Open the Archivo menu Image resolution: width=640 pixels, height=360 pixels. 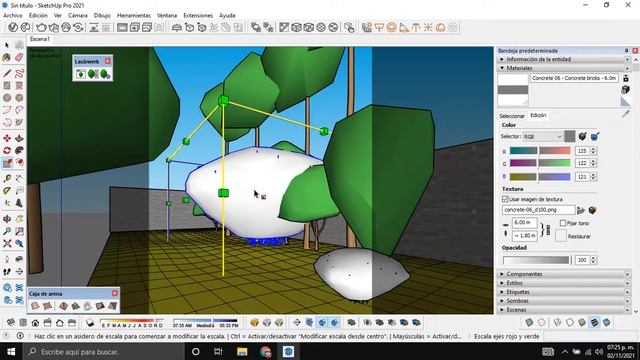[x=13, y=16]
